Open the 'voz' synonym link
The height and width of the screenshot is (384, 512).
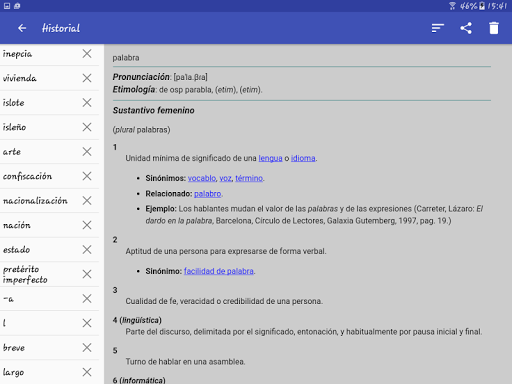[225, 178]
